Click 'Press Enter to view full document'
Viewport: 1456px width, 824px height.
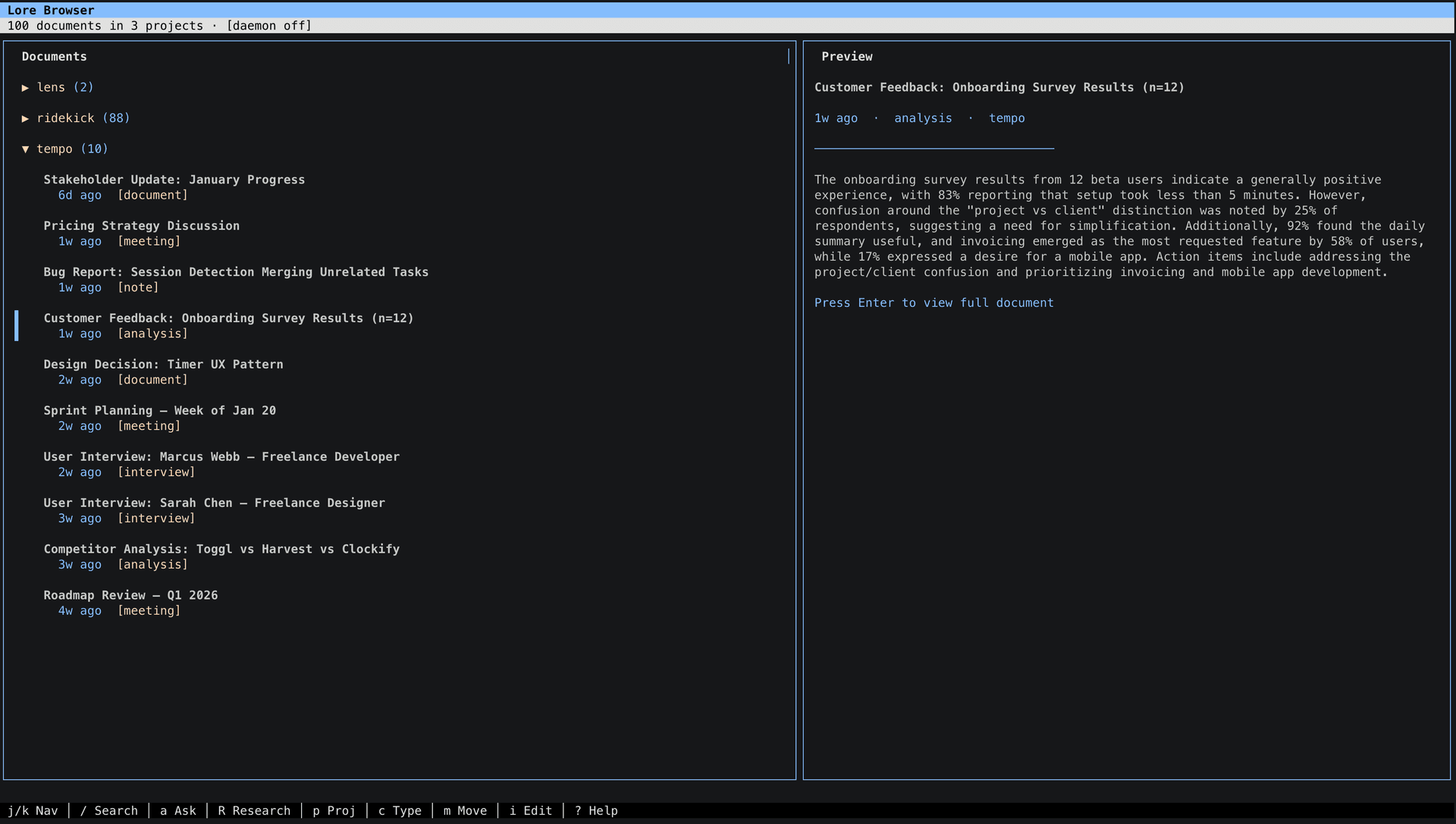[x=934, y=302]
